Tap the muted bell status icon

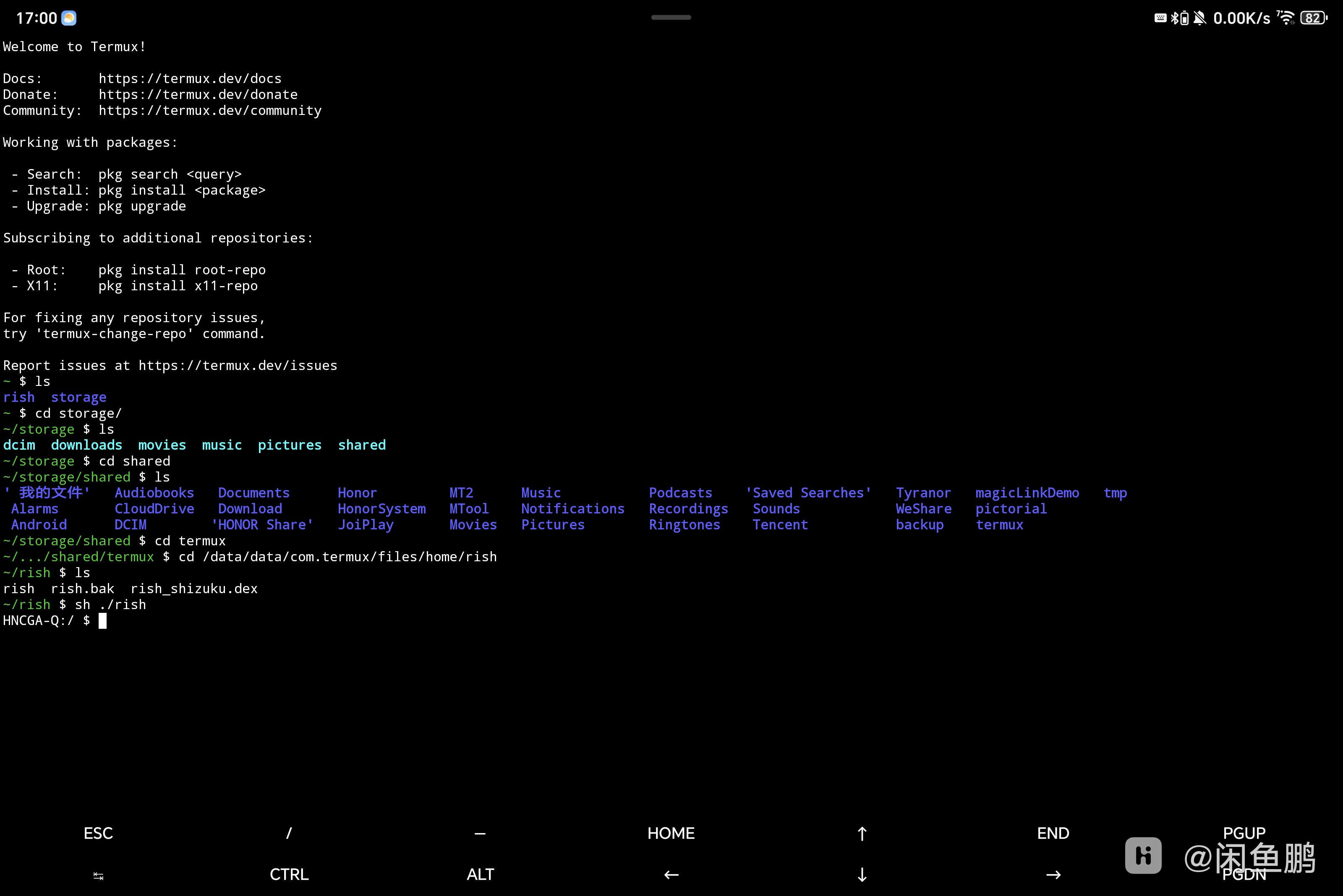point(1200,18)
